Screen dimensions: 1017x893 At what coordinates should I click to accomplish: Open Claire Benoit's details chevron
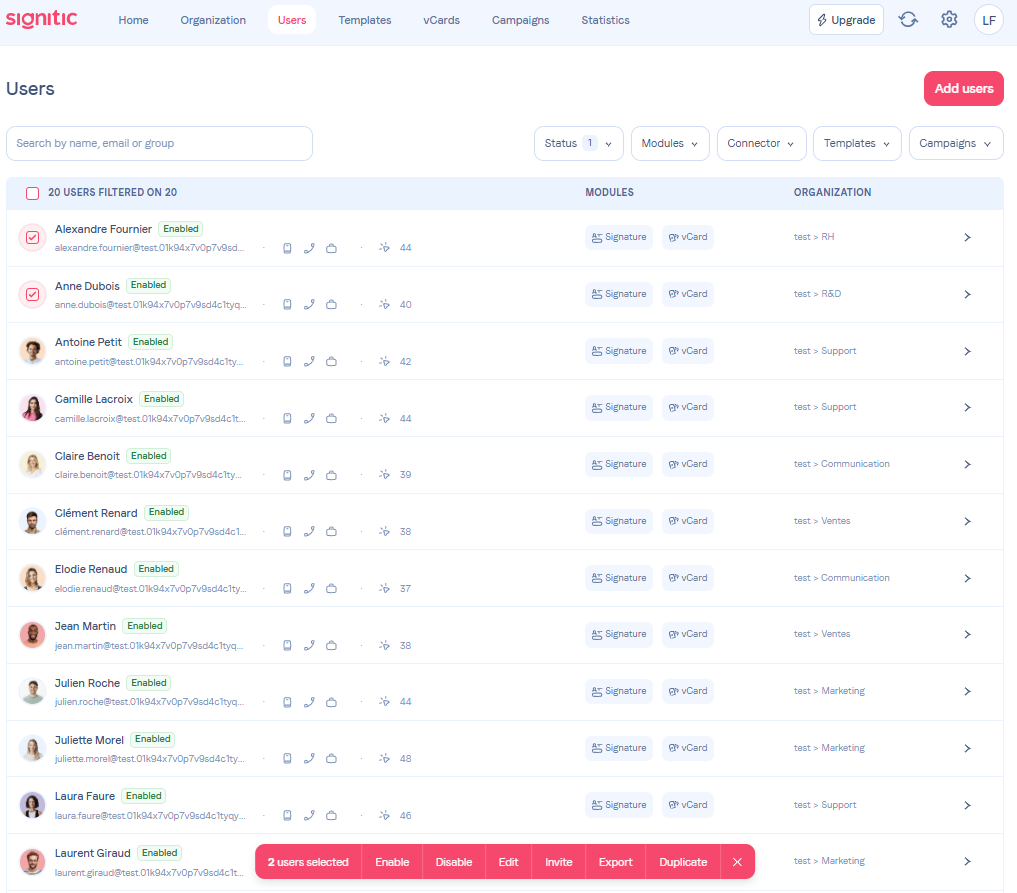point(967,464)
